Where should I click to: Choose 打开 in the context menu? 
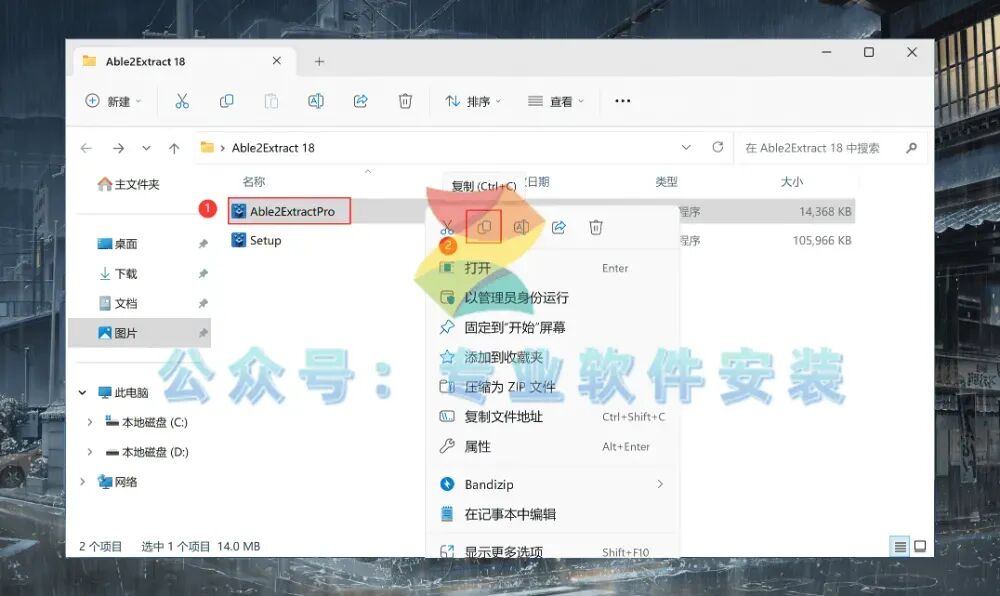[552, 268]
